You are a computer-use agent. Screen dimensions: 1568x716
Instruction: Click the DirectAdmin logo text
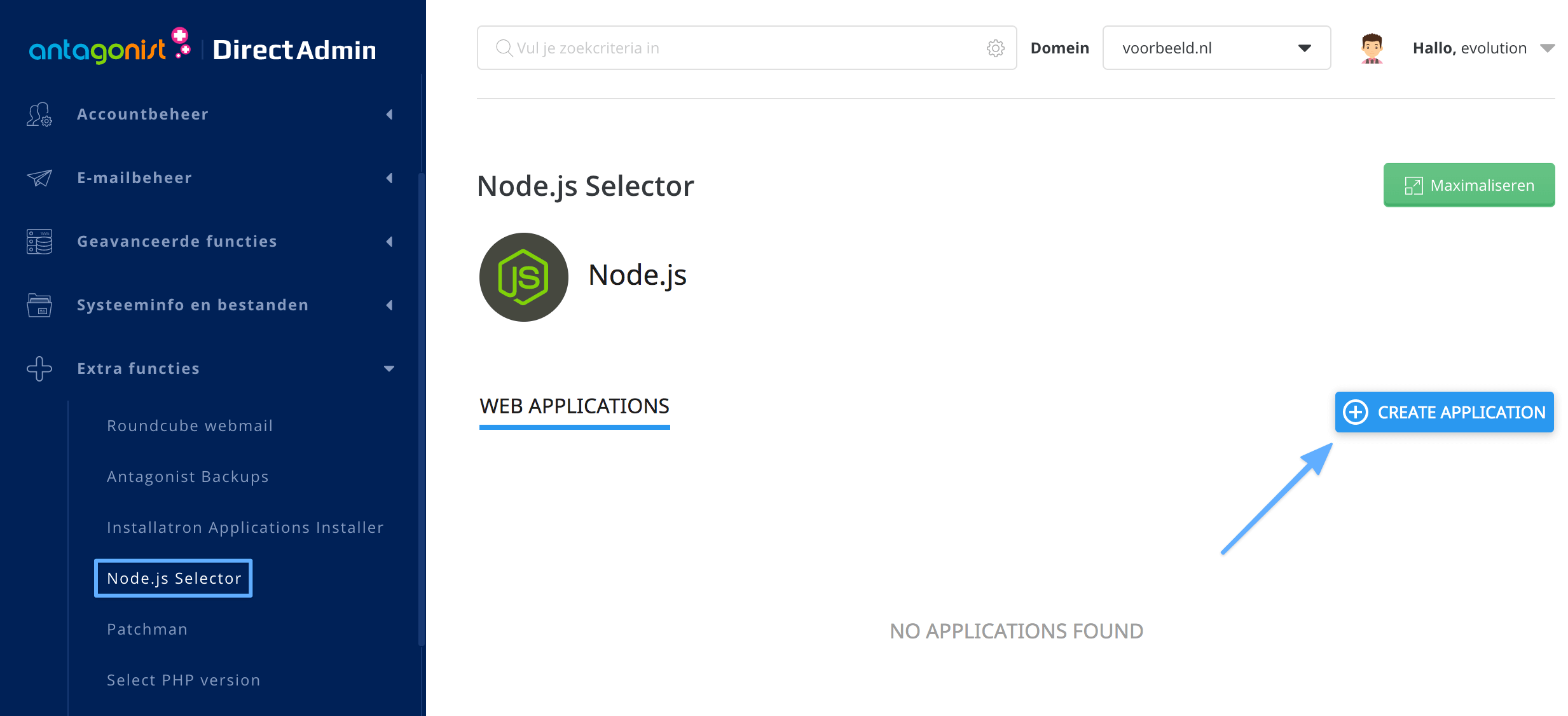294,50
